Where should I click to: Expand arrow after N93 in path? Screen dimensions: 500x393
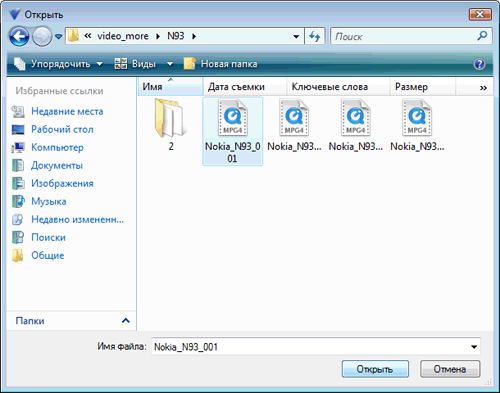pyautogui.click(x=194, y=36)
